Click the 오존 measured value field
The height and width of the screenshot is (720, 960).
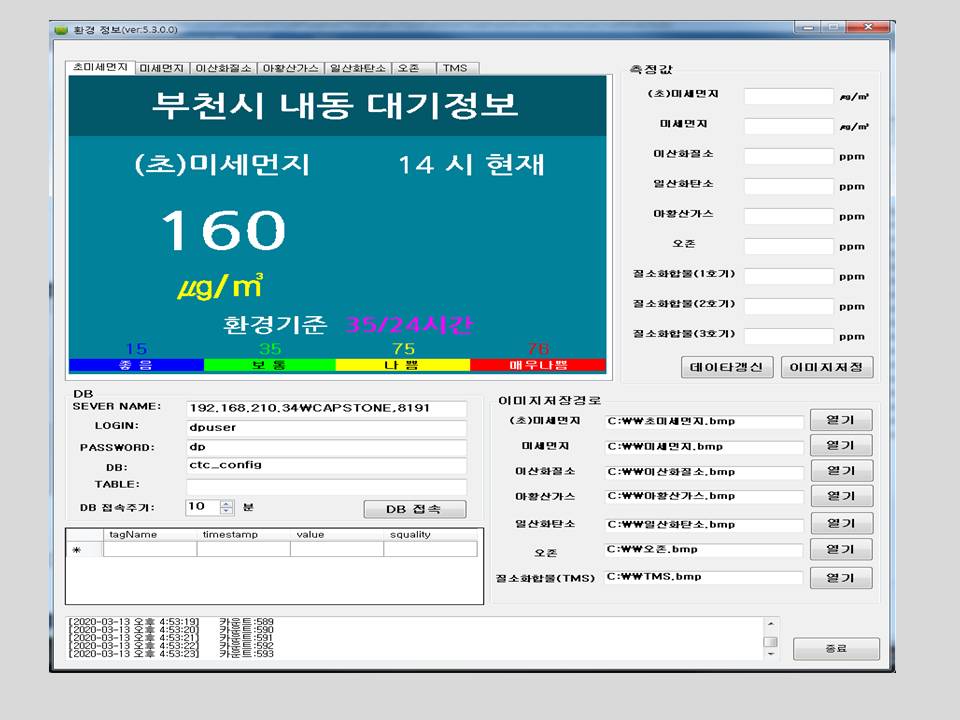click(x=789, y=246)
